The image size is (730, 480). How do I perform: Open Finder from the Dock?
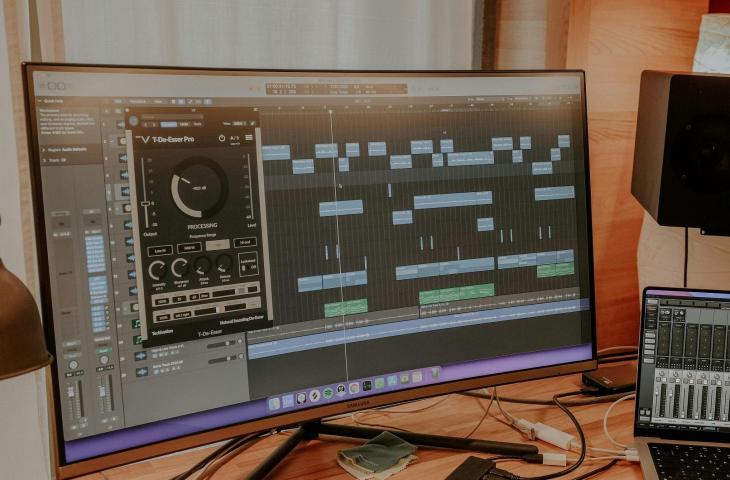pos(275,404)
